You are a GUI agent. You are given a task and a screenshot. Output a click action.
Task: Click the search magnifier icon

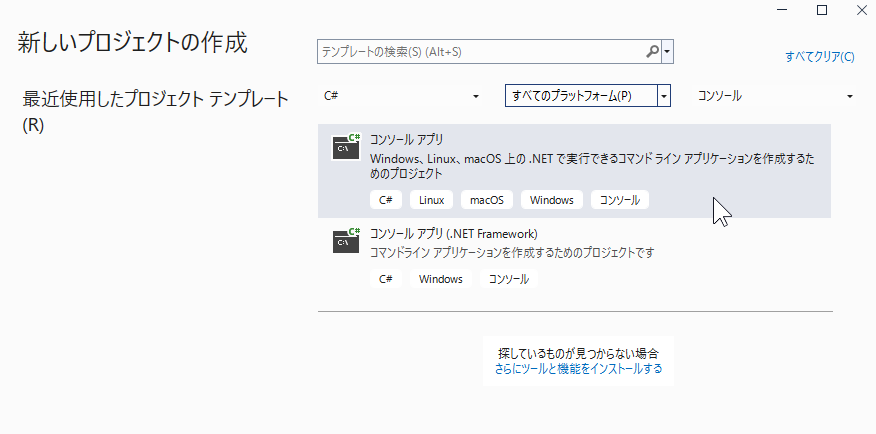point(652,51)
